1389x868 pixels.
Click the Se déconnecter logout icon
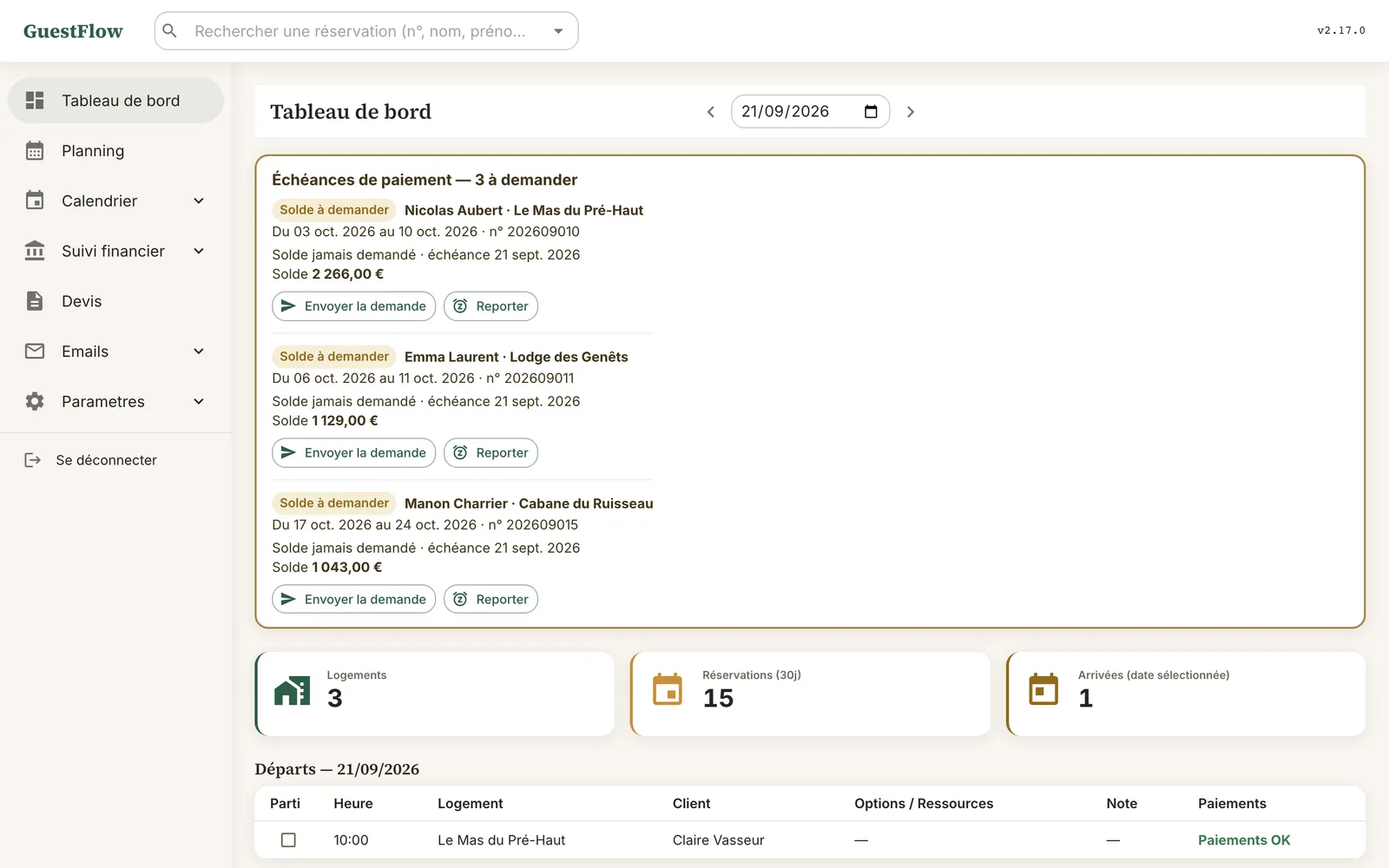tap(33, 460)
